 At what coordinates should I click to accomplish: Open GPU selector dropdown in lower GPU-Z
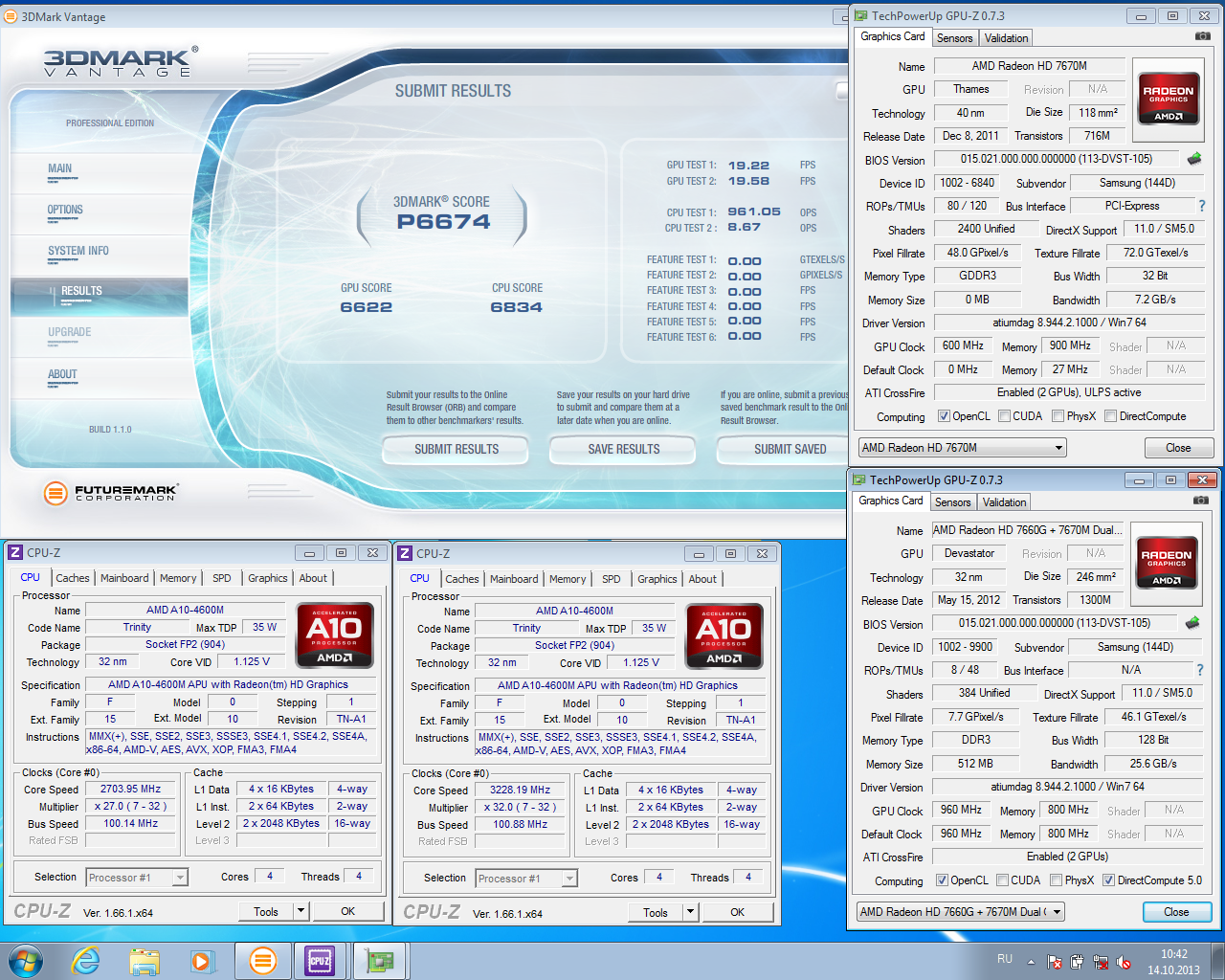pyautogui.click(x=960, y=912)
